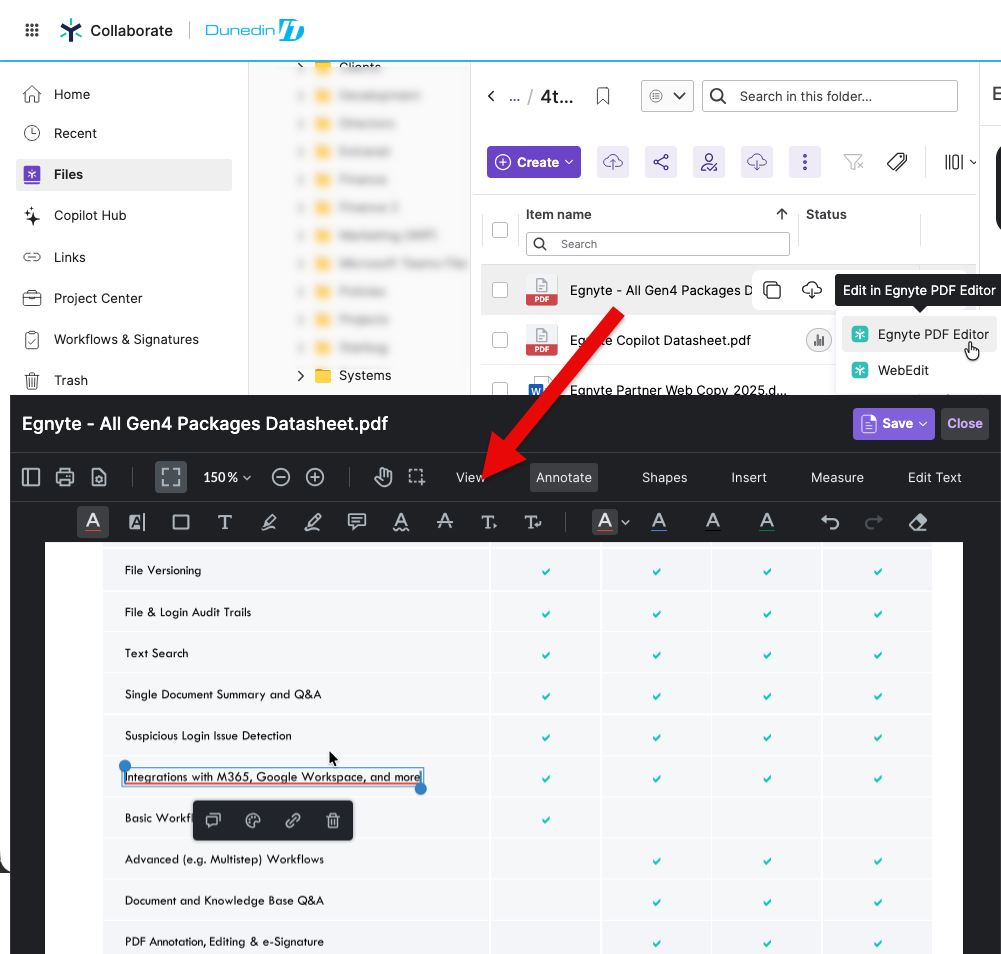Select Files in the sidebar
The height and width of the screenshot is (954, 1001).
[124, 174]
